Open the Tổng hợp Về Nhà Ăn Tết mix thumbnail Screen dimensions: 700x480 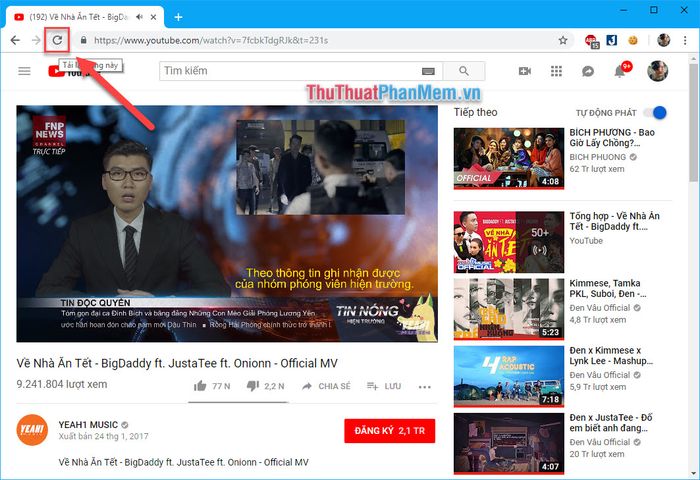pyautogui.click(x=509, y=242)
